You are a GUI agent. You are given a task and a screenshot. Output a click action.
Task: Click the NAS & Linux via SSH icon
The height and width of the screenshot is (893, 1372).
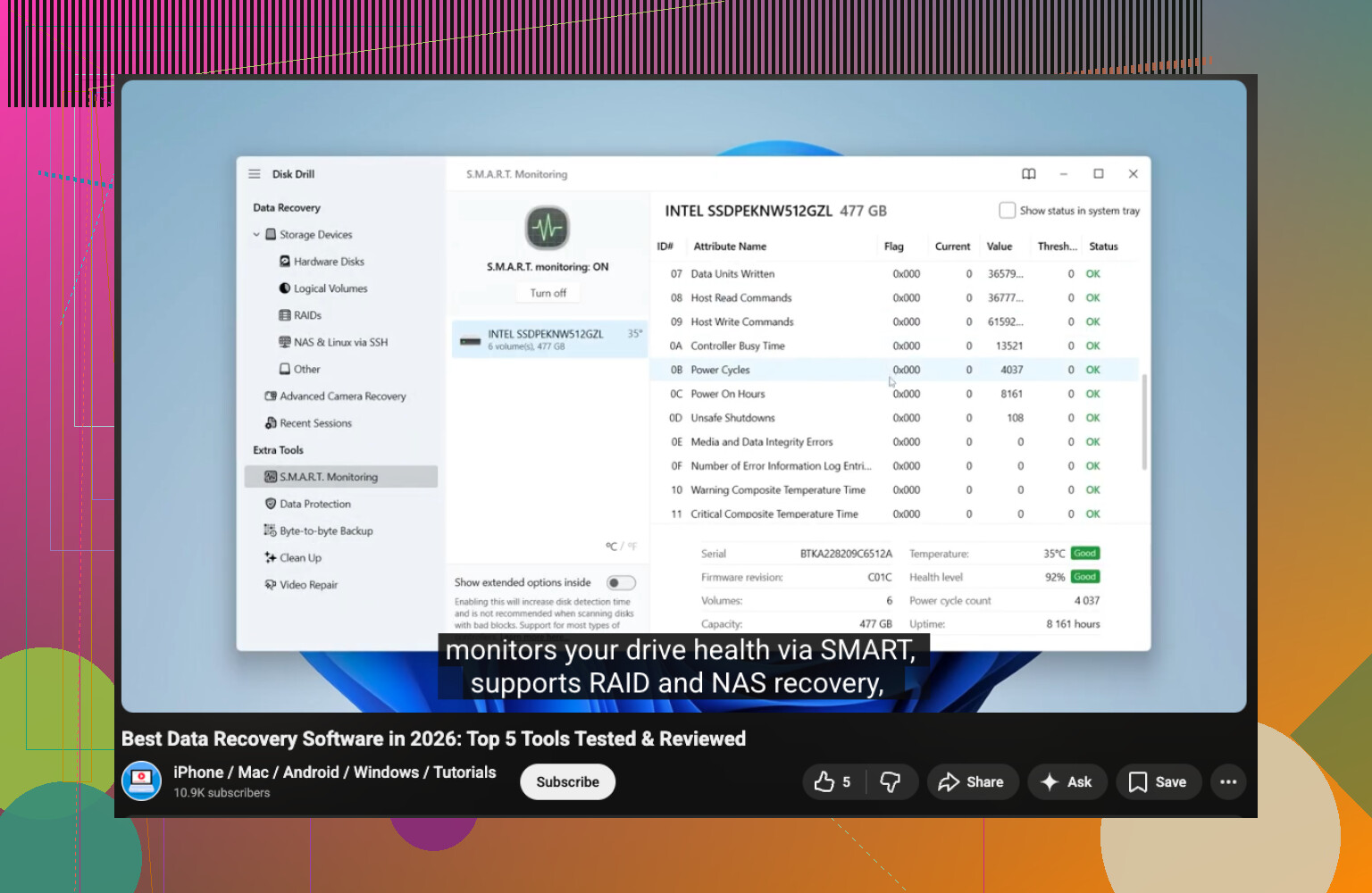point(285,342)
